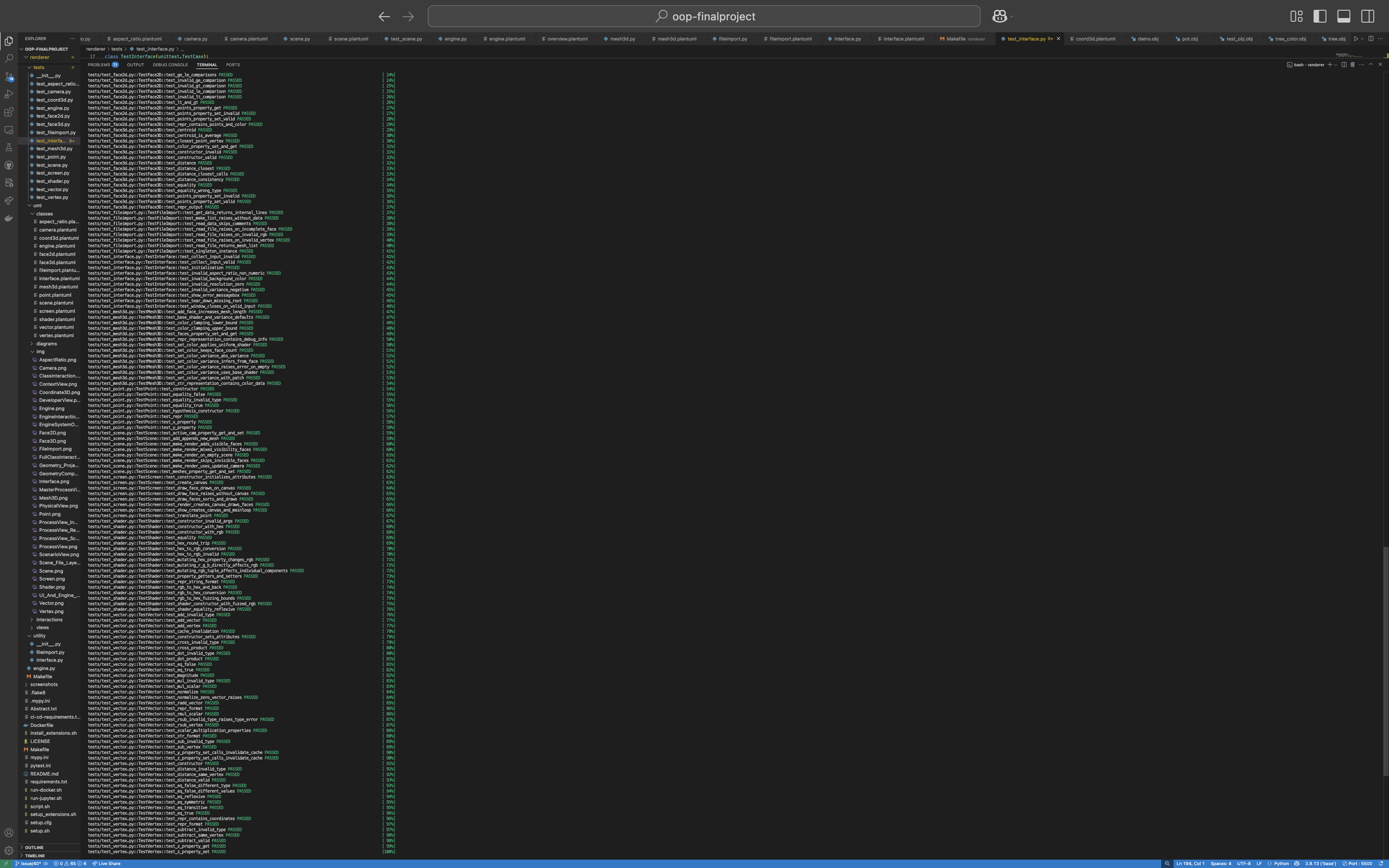Screen dimensions: 1389x868
Task: Open Run and Debug view
Action: [x=9, y=94]
